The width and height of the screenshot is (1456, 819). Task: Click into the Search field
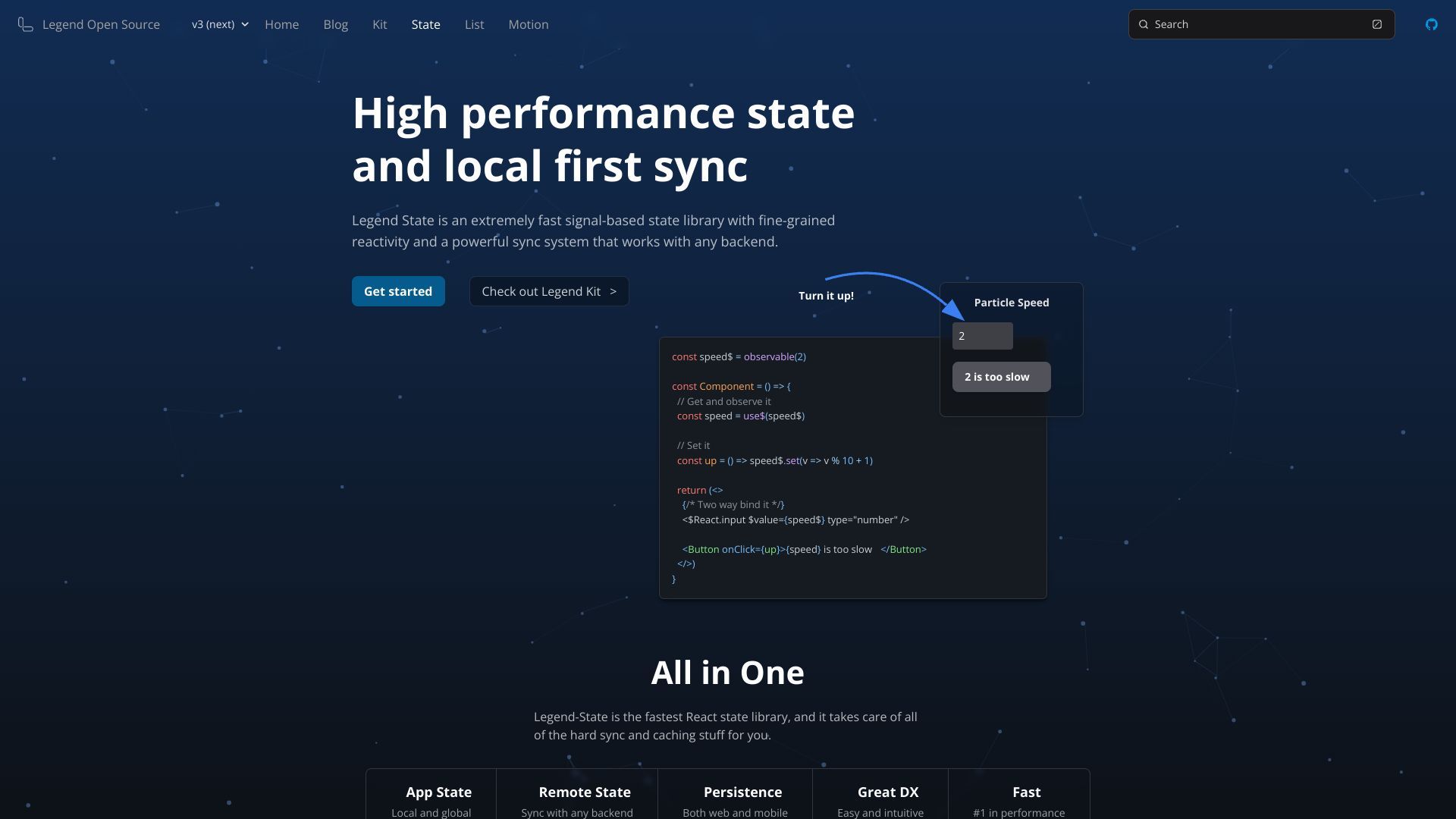coord(1261,24)
